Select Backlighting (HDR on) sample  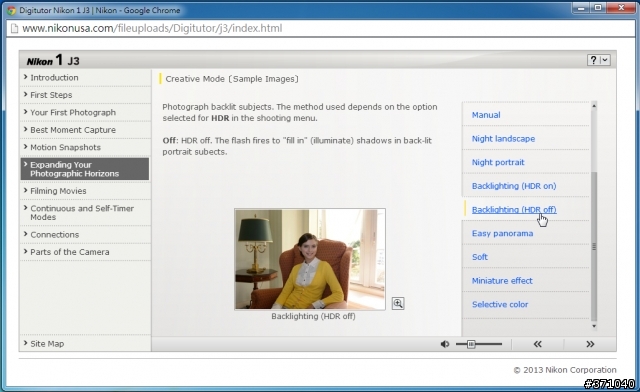[x=514, y=186]
